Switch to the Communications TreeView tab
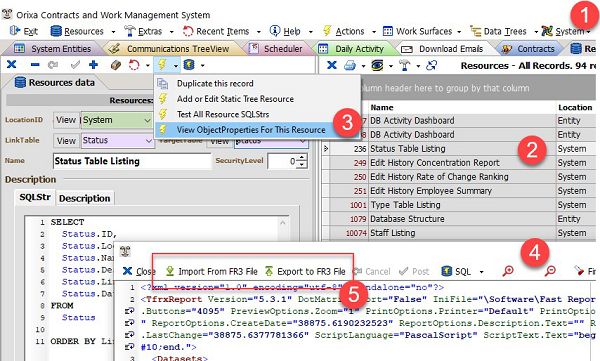This screenshot has width=600, height=361. [x=178, y=49]
